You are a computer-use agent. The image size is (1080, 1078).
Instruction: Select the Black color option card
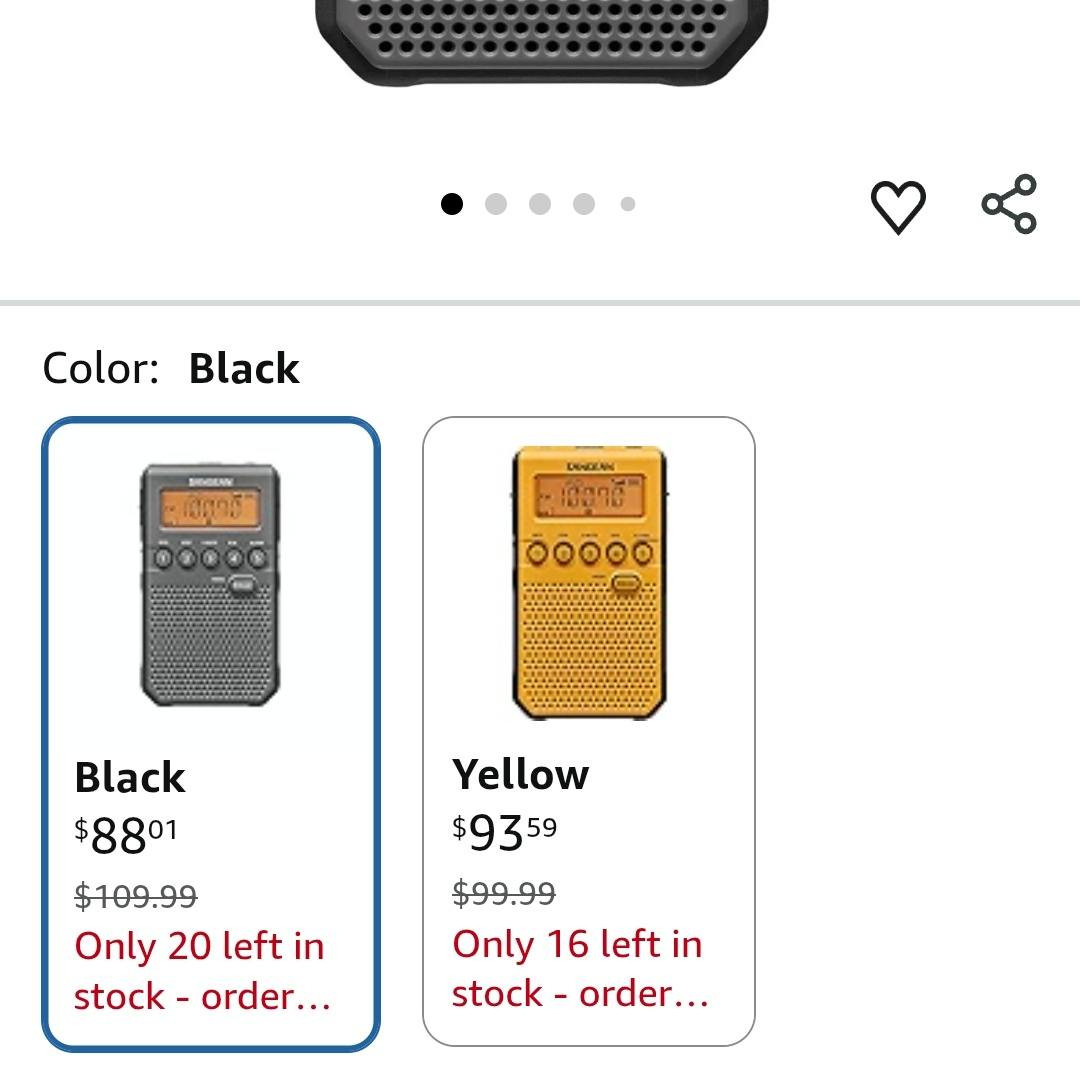211,734
